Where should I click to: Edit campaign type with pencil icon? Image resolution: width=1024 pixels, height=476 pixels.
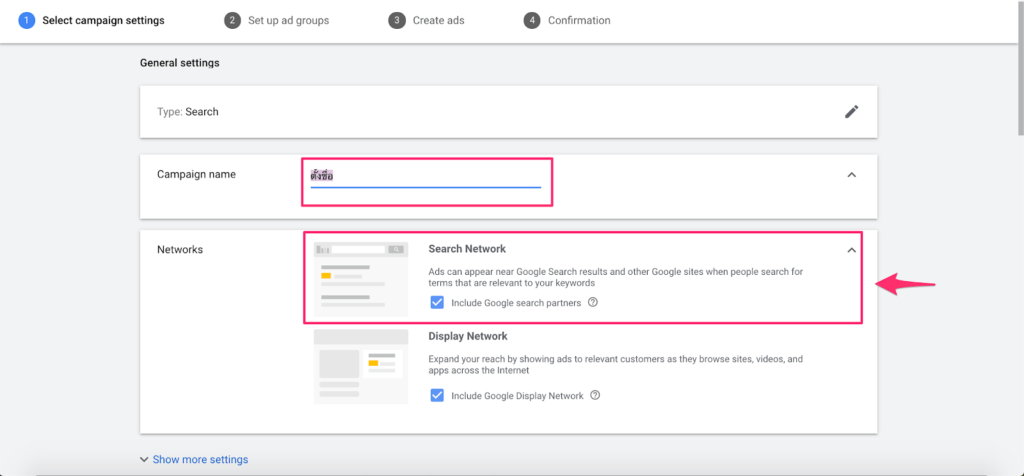tap(851, 112)
